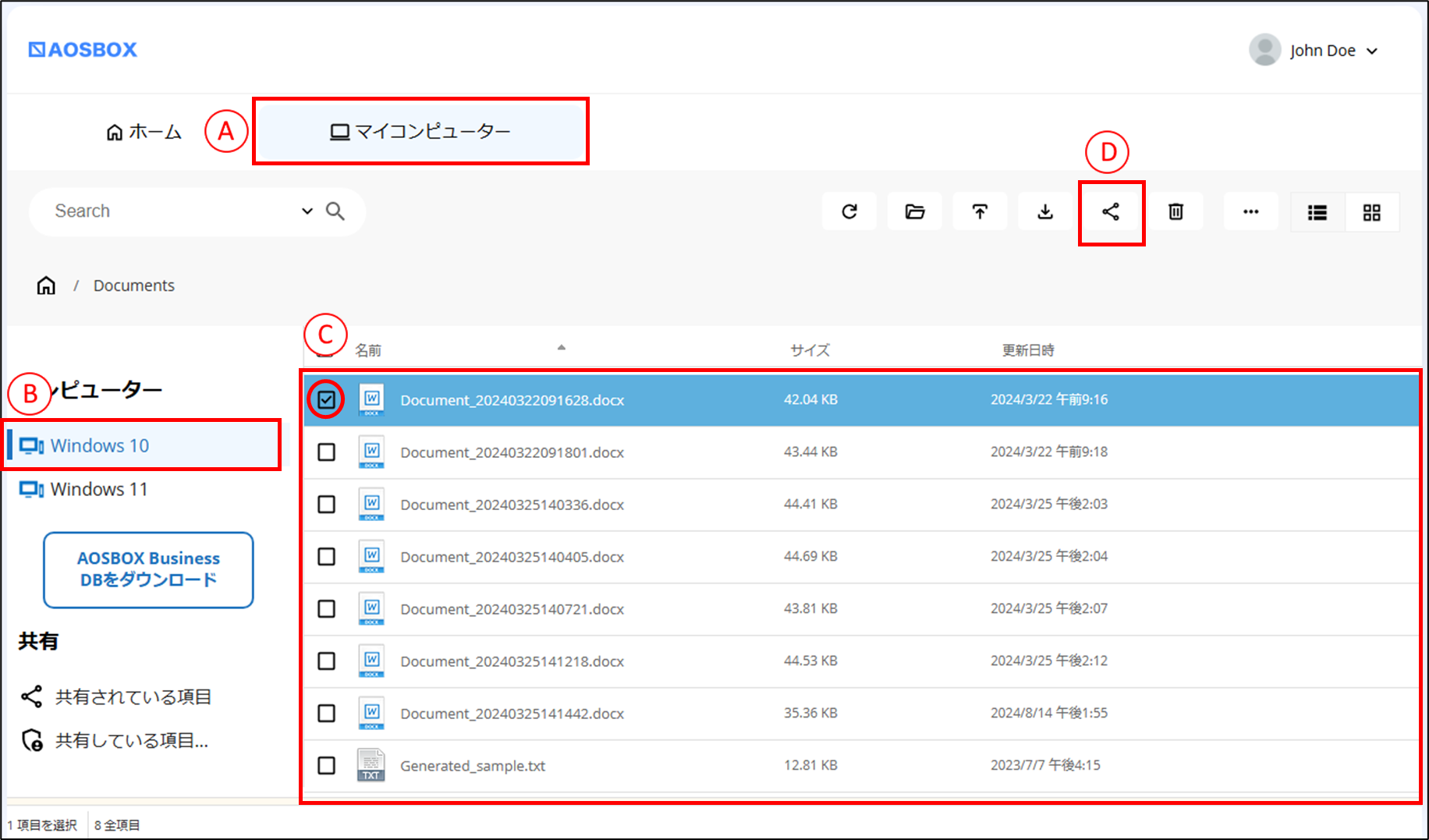Open the John Doe account dropdown arrow
The height and width of the screenshot is (840, 1429).
(1372, 51)
